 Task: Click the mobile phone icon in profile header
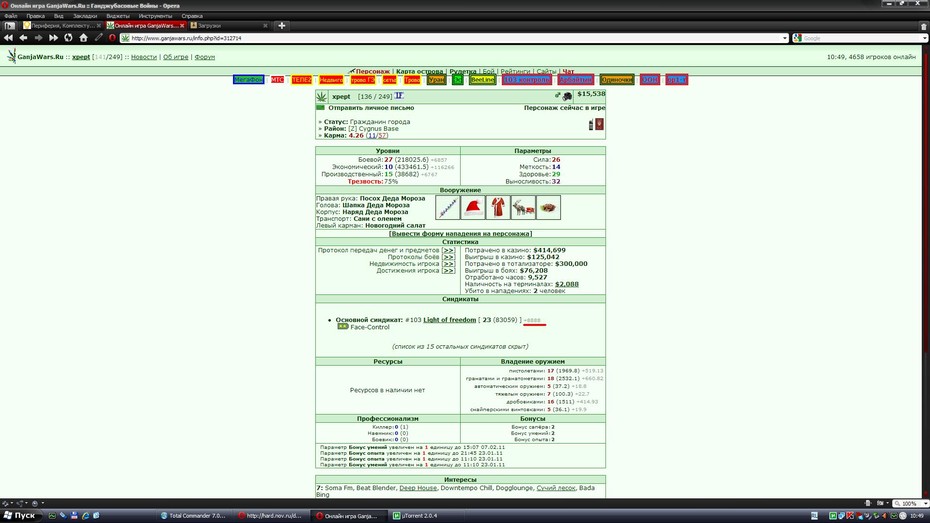(591, 125)
